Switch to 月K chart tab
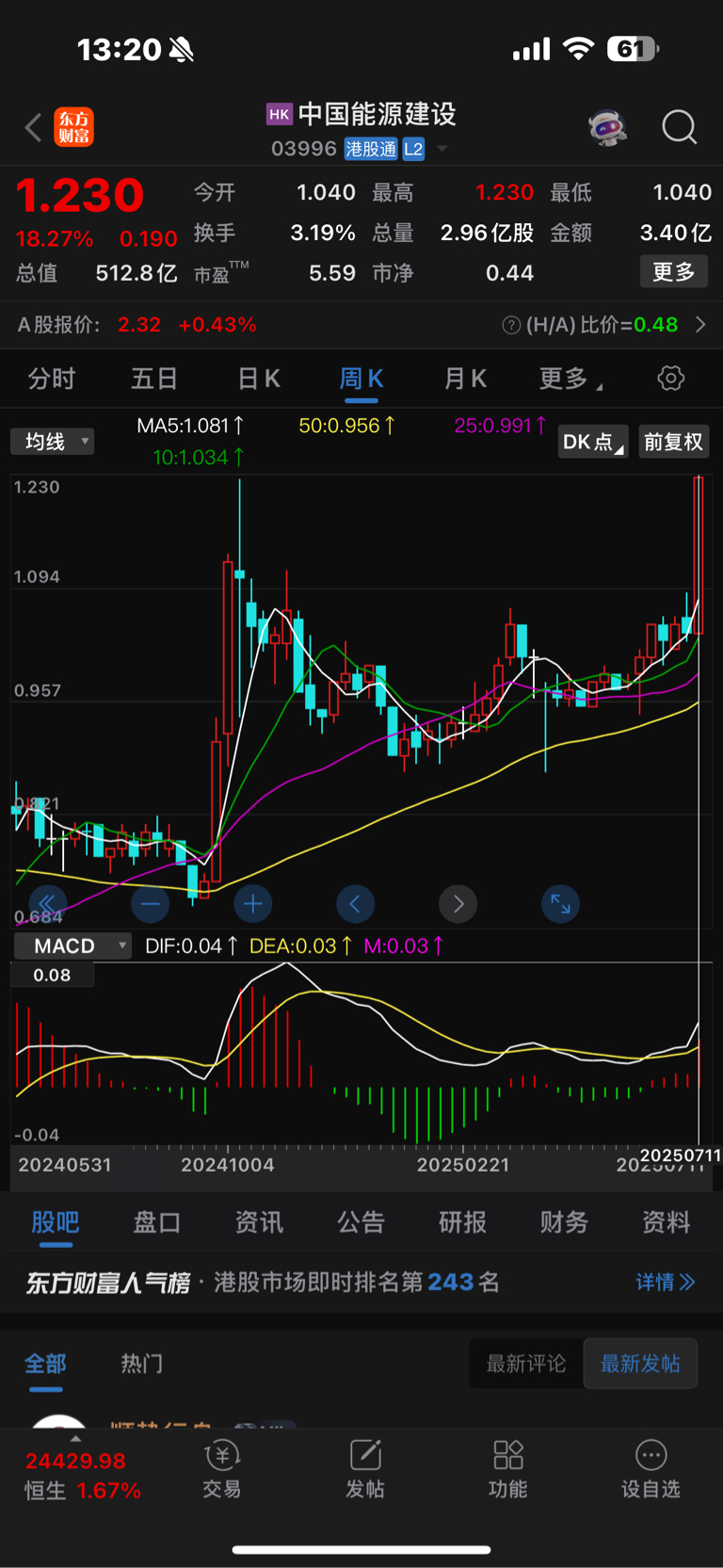Image resolution: width=723 pixels, height=1568 pixels. pyautogui.click(x=465, y=379)
